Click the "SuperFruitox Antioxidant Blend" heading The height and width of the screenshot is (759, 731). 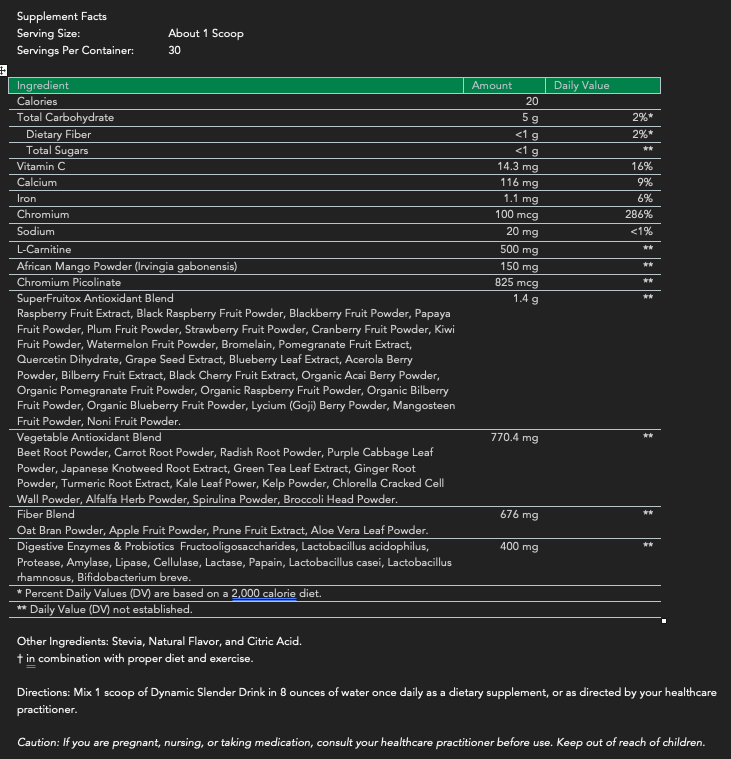[95, 298]
